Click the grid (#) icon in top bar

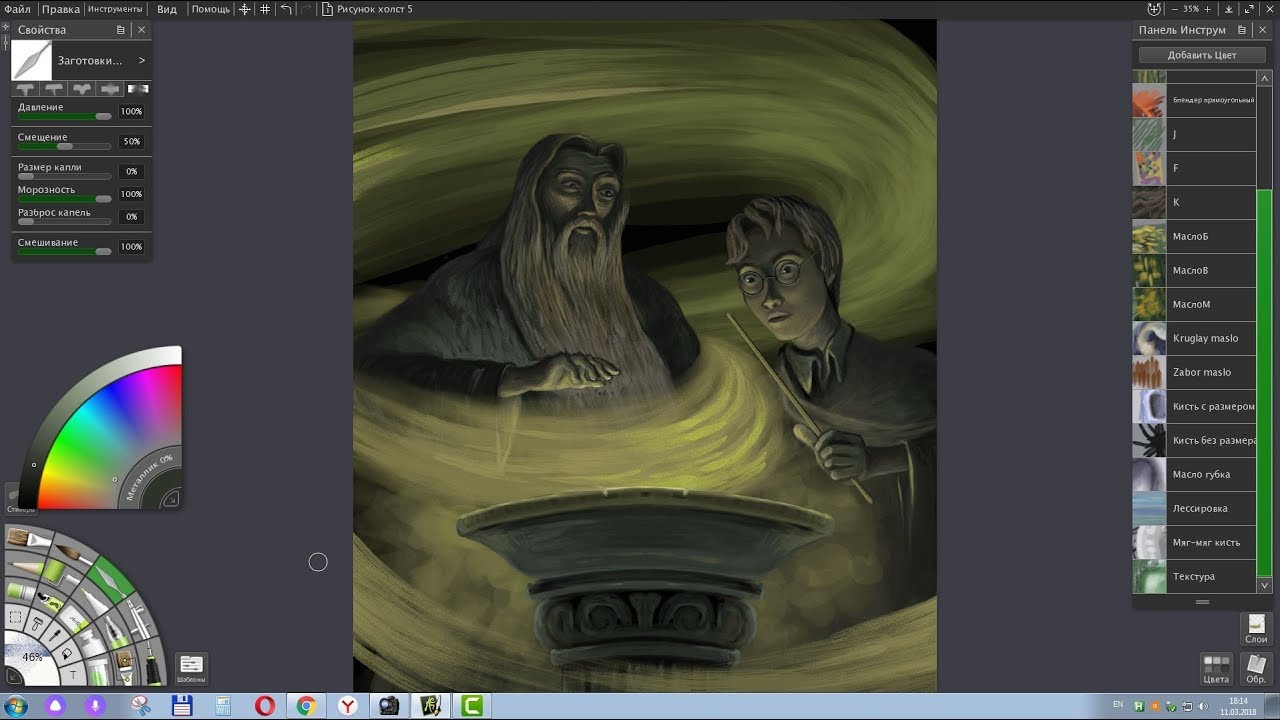(x=265, y=9)
